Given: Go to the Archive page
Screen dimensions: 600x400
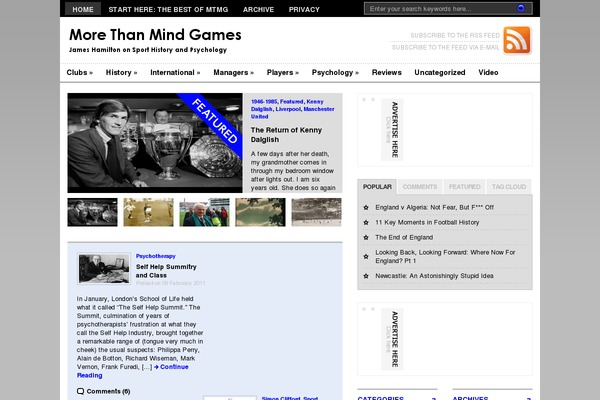Looking at the screenshot, I should coord(258,9).
